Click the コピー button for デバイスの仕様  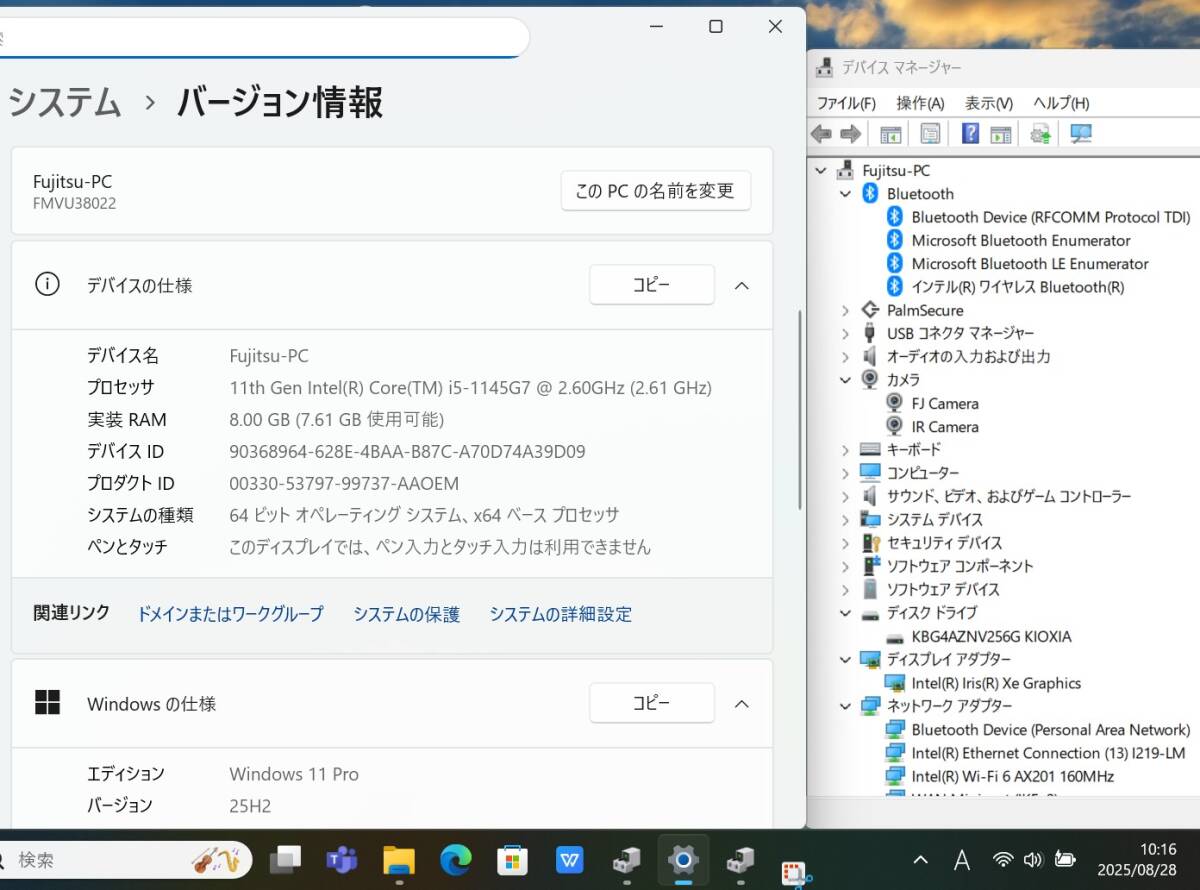pos(651,285)
